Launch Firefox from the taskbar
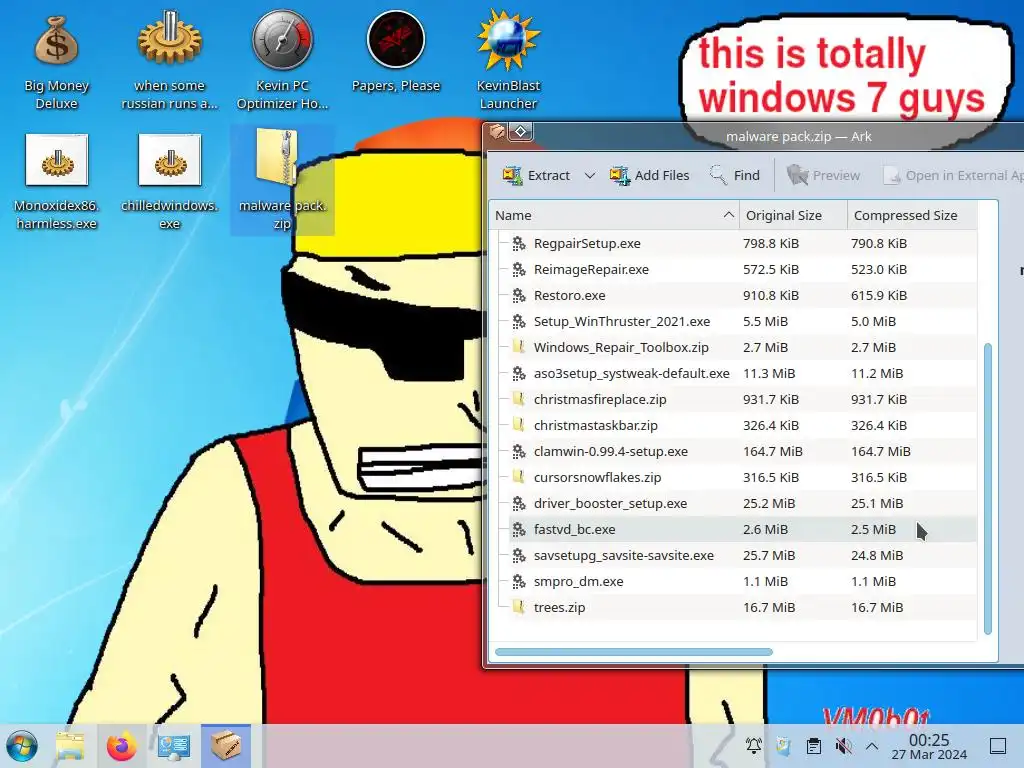Viewport: 1024px width, 768px height. [121, 746]
